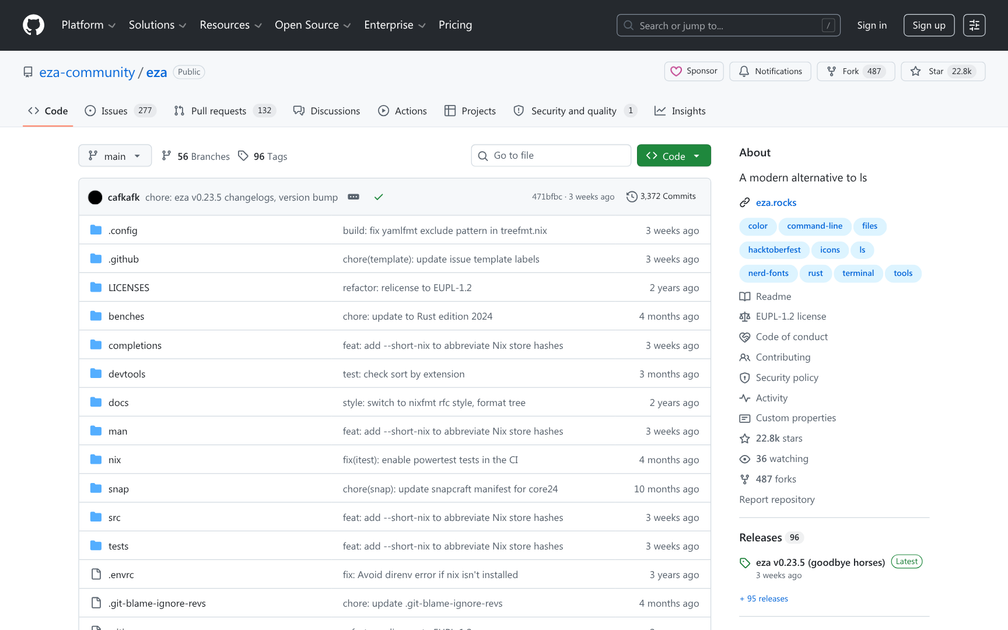This screenshot has height=630, width=1008.
Task: View the 56 Branches link
Action: click(x=195, y=156)
